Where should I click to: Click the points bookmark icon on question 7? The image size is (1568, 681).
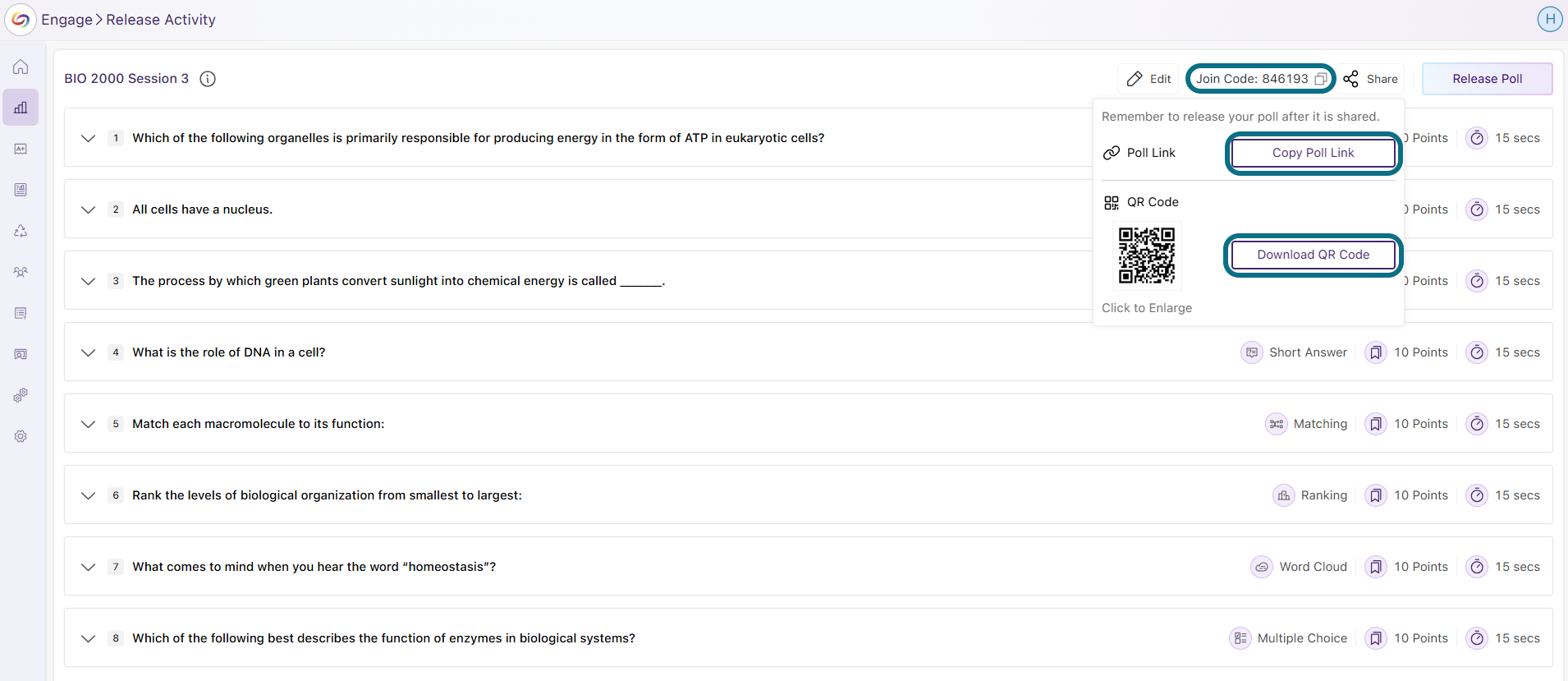coord(1376,567)
